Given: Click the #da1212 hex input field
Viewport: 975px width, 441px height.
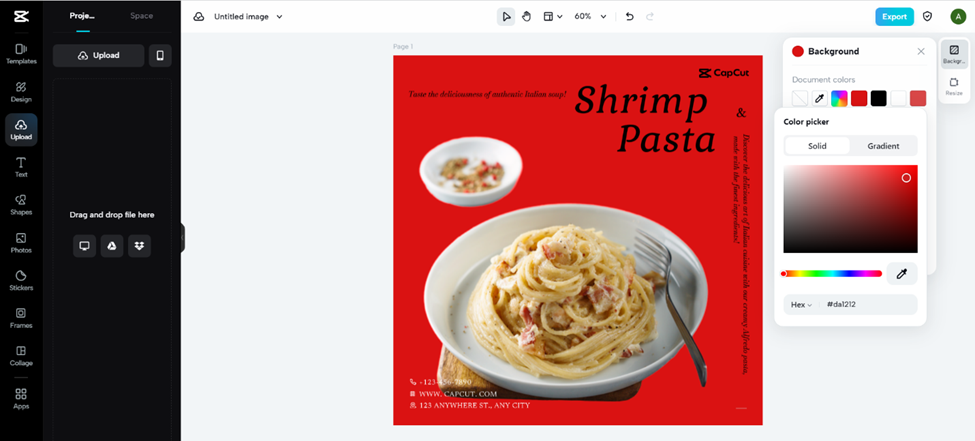Looking at the screenshot, I should (867, 305).
